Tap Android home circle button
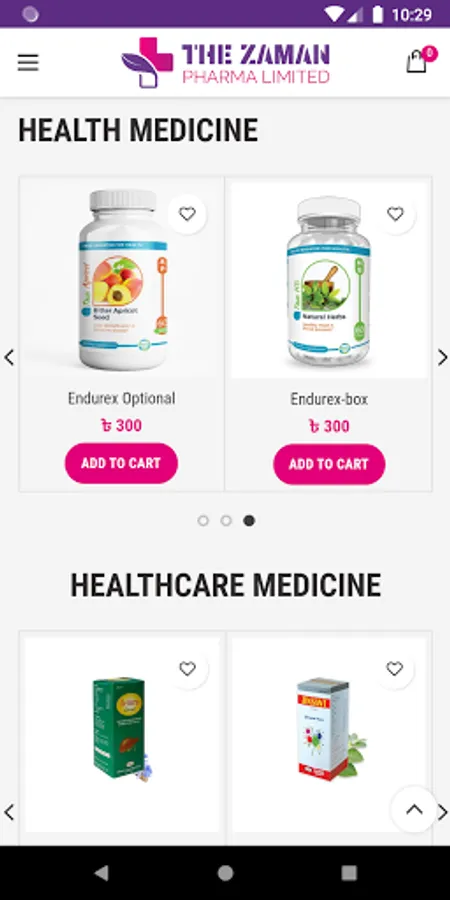Screen dimensions: 450x900 click(225, 873)
